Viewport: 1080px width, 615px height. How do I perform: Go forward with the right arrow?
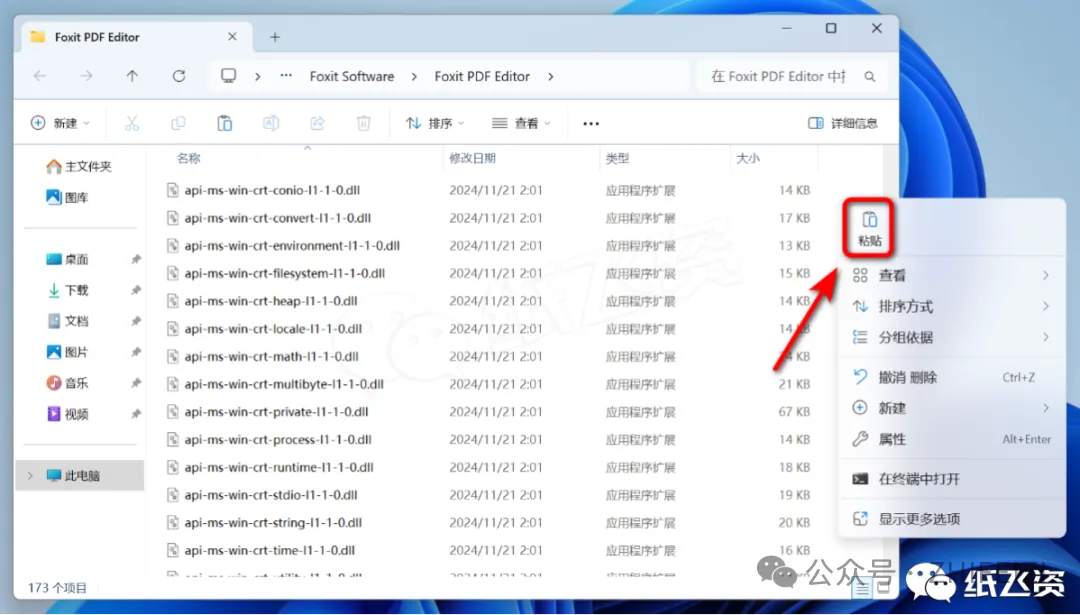pos(86,76)
